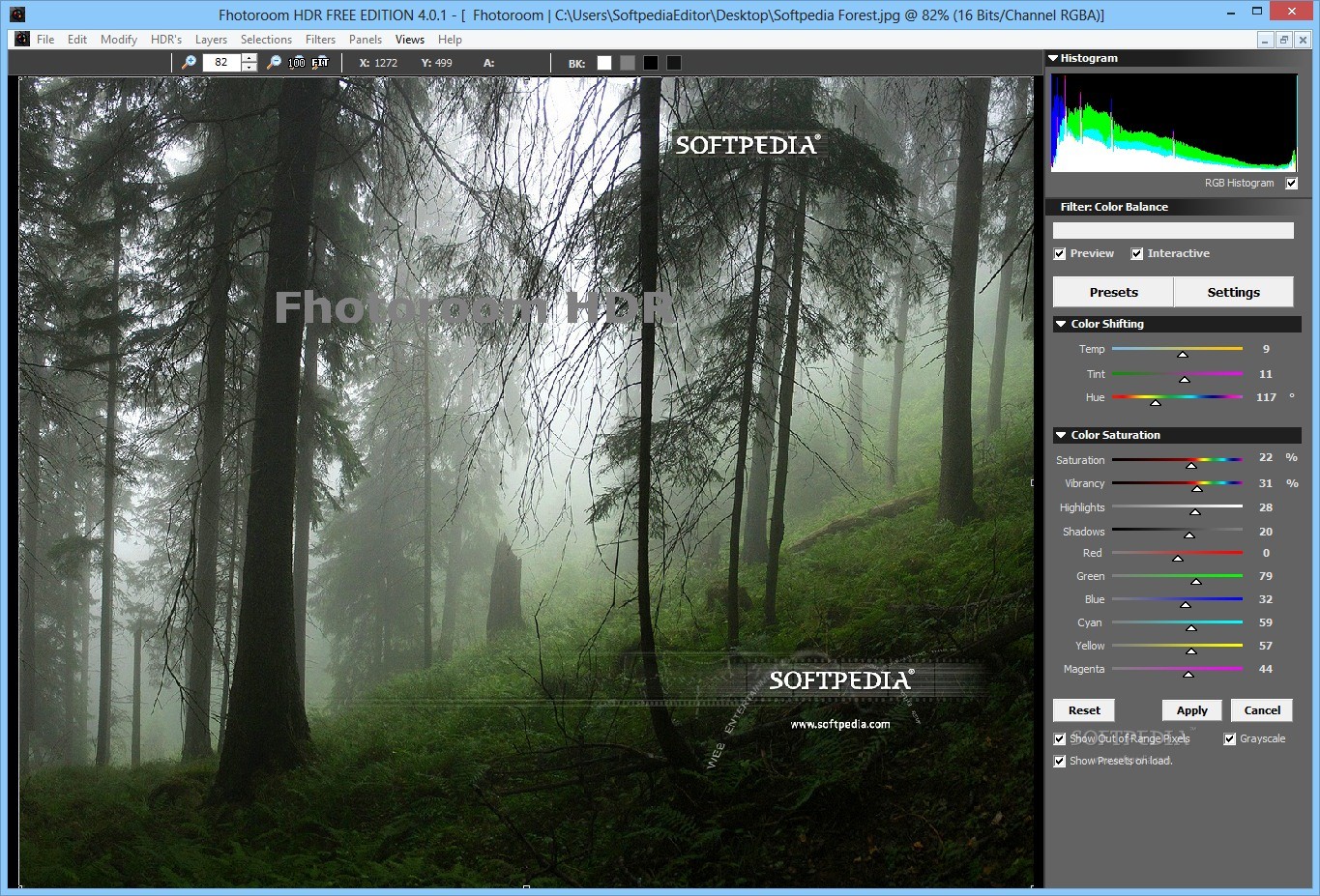This screenshot has height=896, width=1320.
Task: Click the zoom percentage field showing 82
Action: [222, 62]
